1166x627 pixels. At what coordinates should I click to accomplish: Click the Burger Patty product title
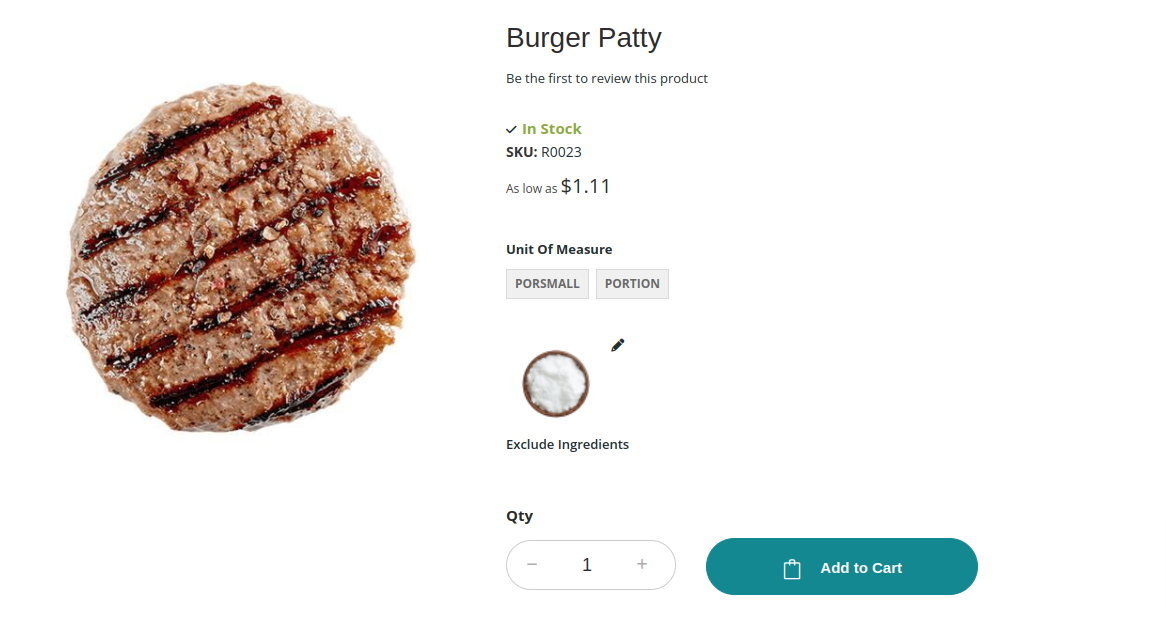coord(584,38)
